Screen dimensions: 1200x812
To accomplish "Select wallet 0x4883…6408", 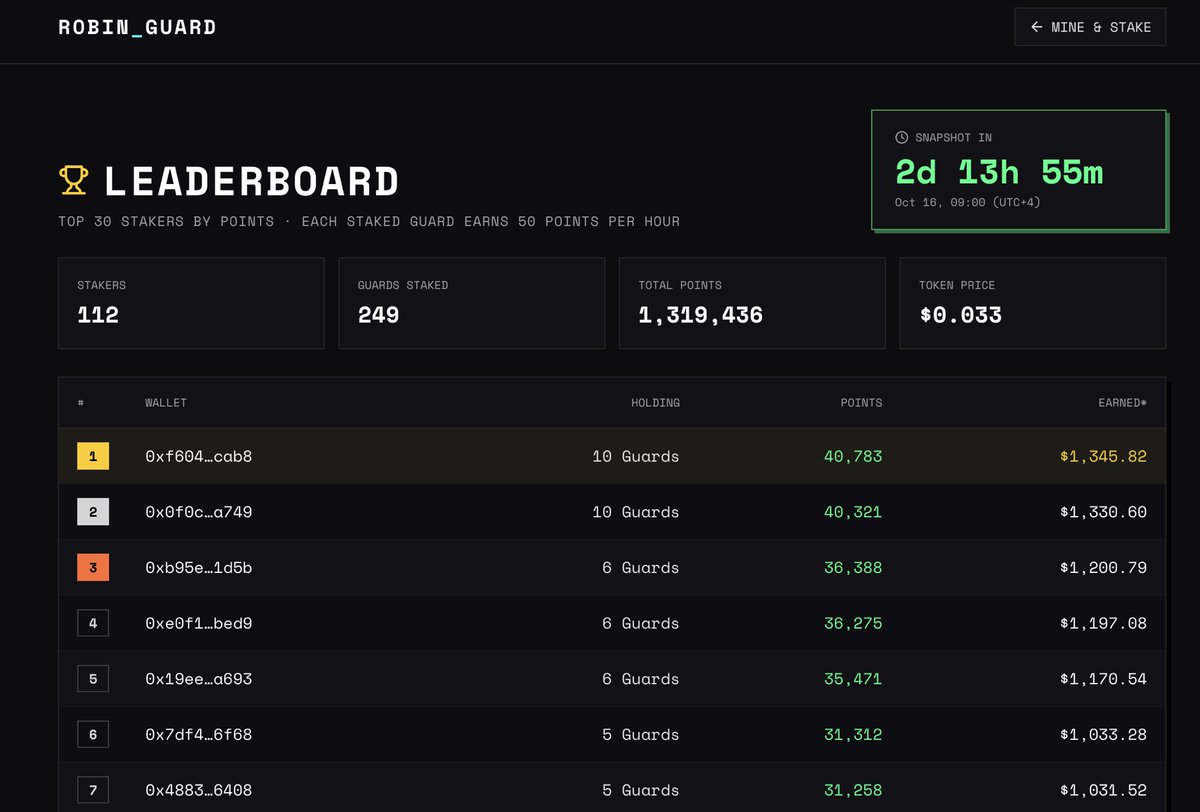I will (199, 790).
